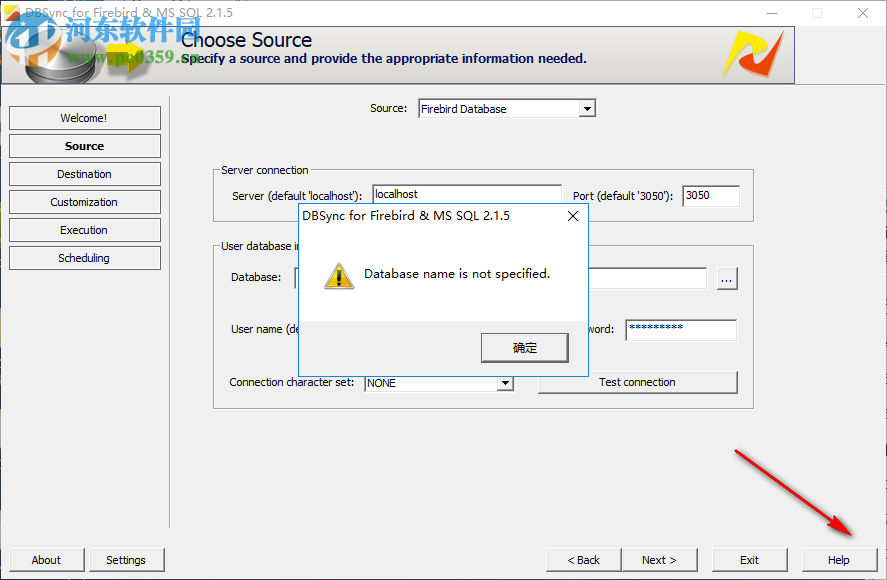This screenshot has width=887, height=580.
Task: Exit the DBSync wizard
Action: pyautogui.click(x=749, y=560)
